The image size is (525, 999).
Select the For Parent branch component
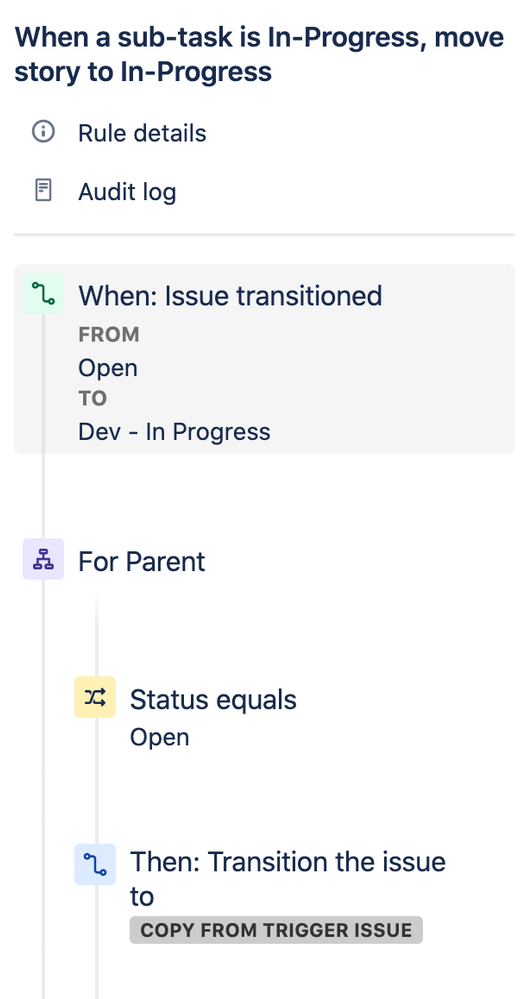click(x=141, y=561)
